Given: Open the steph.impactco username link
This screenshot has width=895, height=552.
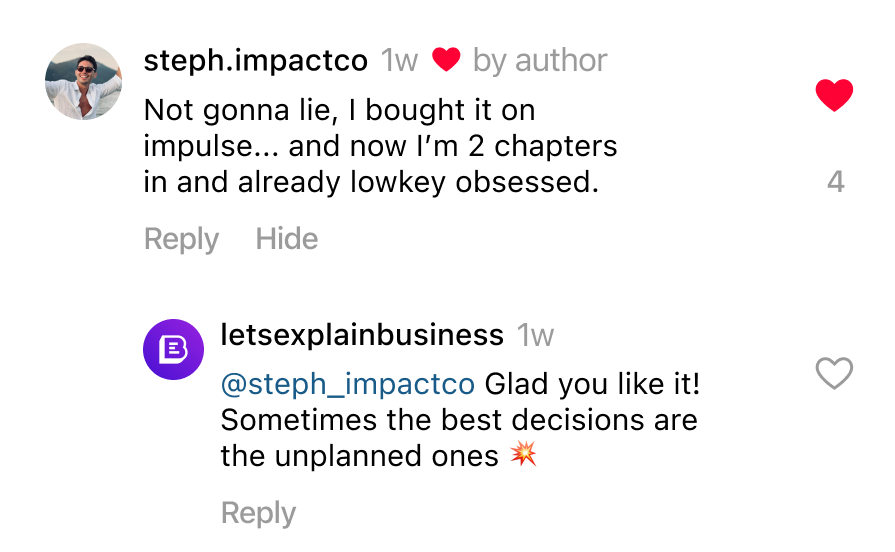Looking at the screenshot, I should pyautogui.click(x=256, y=61).
